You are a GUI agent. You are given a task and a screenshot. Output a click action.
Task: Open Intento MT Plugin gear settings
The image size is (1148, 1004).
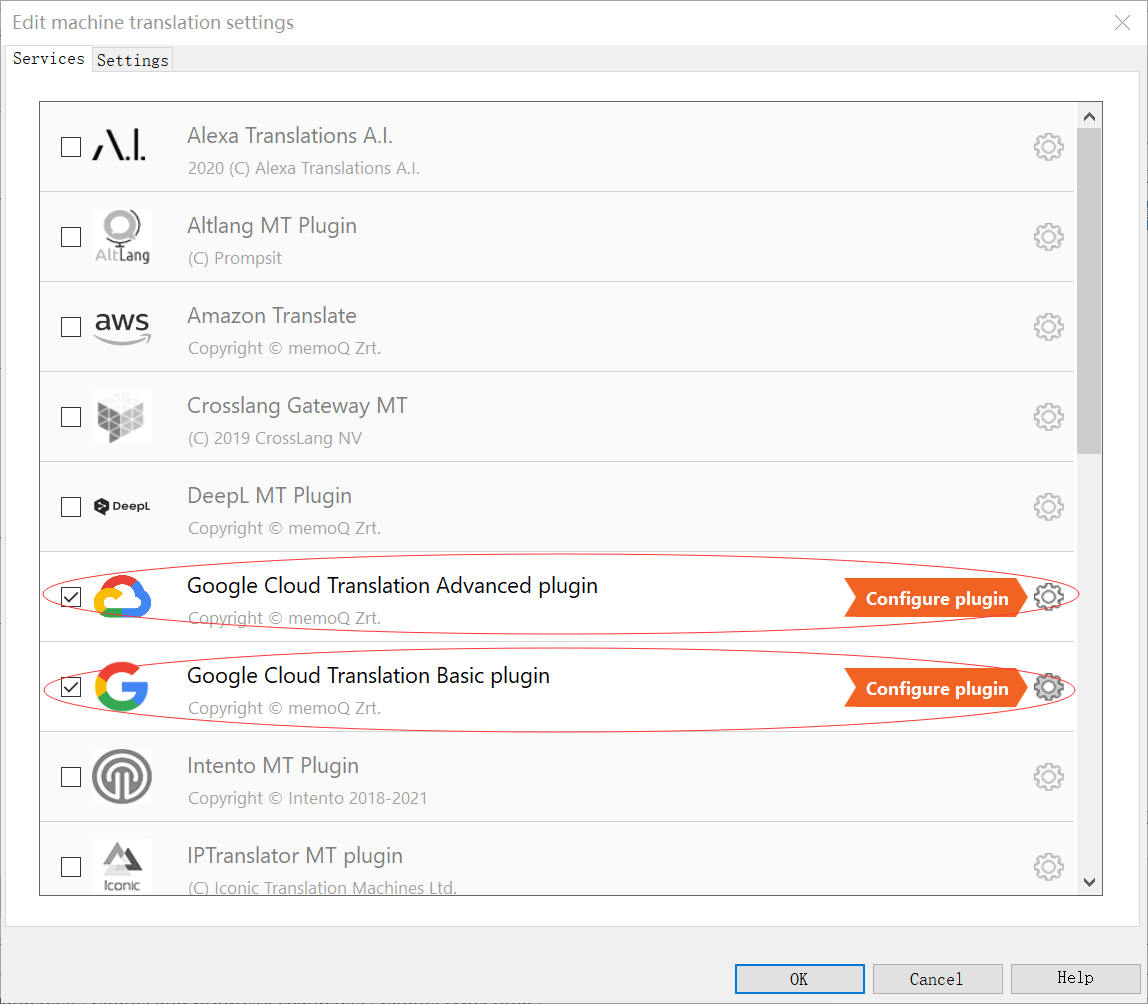1047,777
